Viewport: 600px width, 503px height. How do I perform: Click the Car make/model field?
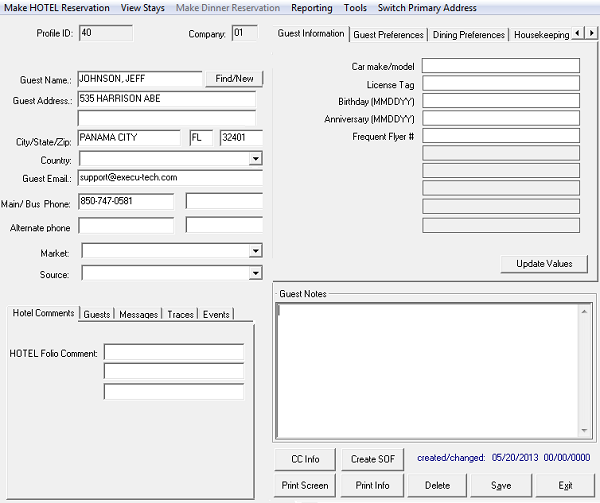[x=501, y=66]
